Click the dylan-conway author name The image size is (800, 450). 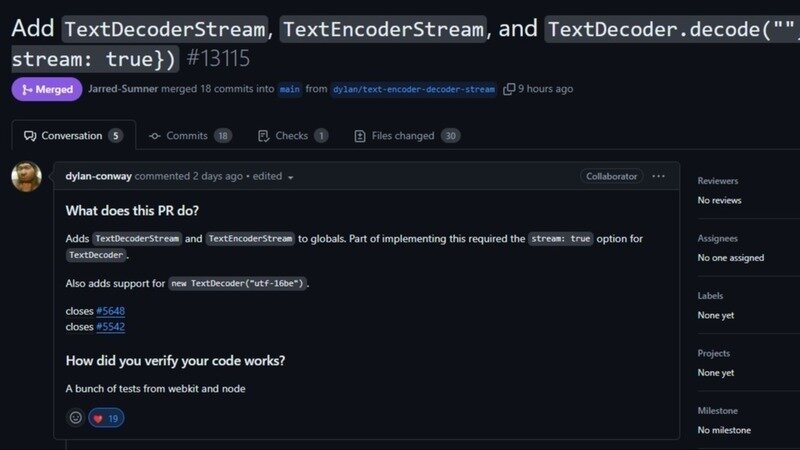coord(98,176)
